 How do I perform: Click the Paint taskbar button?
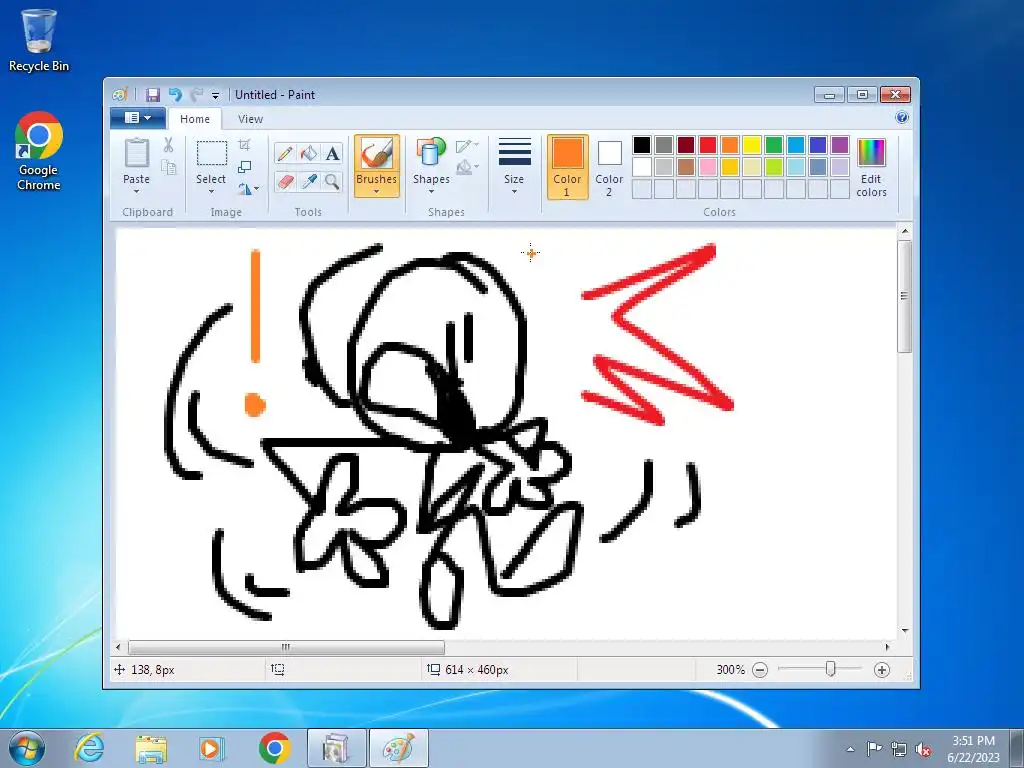399,748
